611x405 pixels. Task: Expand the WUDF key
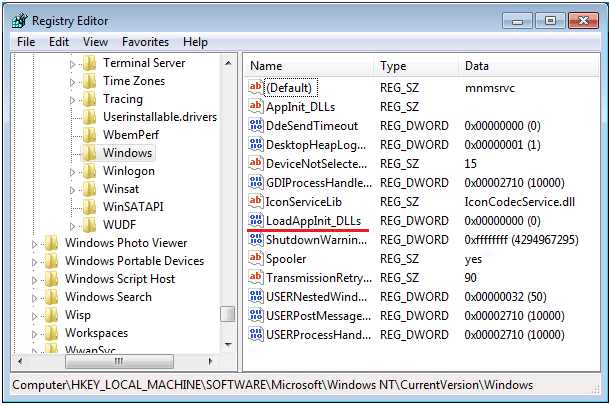pos(72,226)
